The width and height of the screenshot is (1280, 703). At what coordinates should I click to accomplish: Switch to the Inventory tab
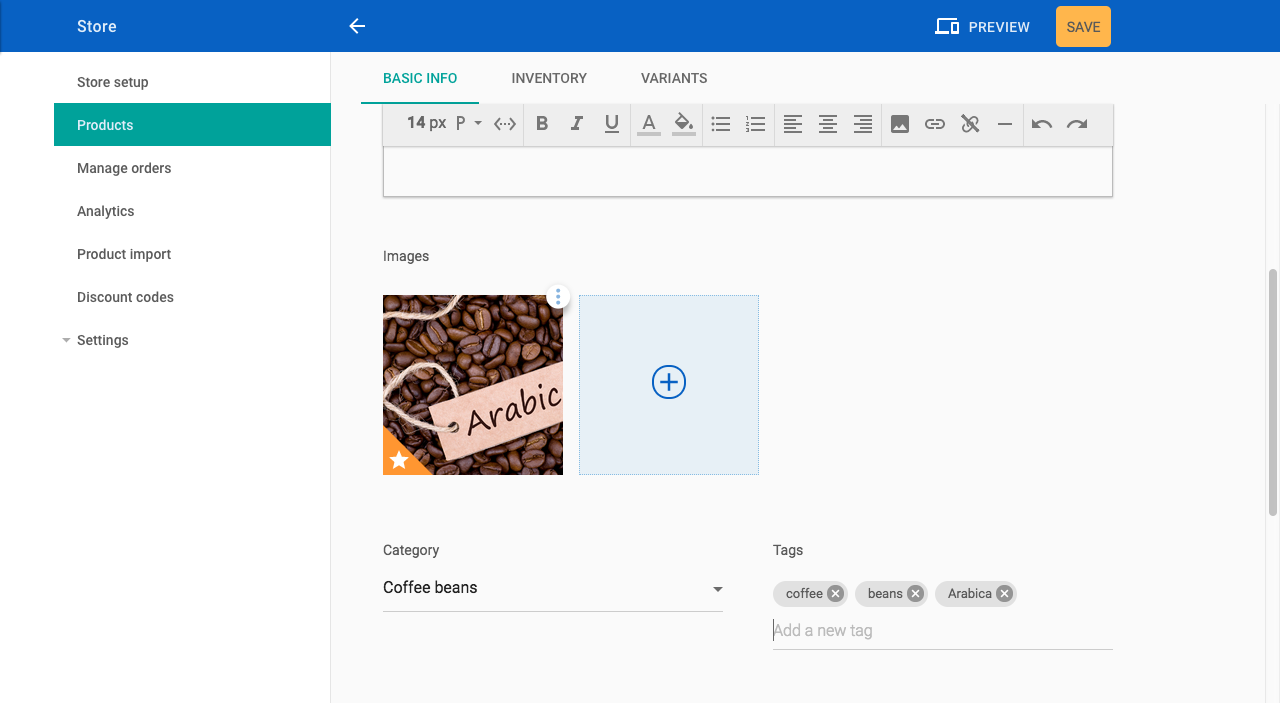[549, 78]
